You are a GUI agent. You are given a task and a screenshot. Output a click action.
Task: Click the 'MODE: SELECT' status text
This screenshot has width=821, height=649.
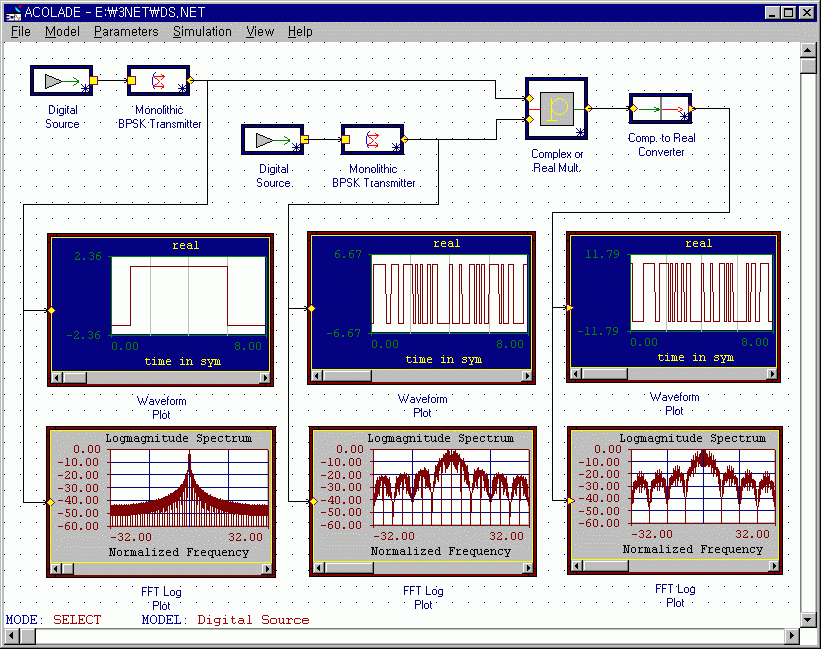53,620
